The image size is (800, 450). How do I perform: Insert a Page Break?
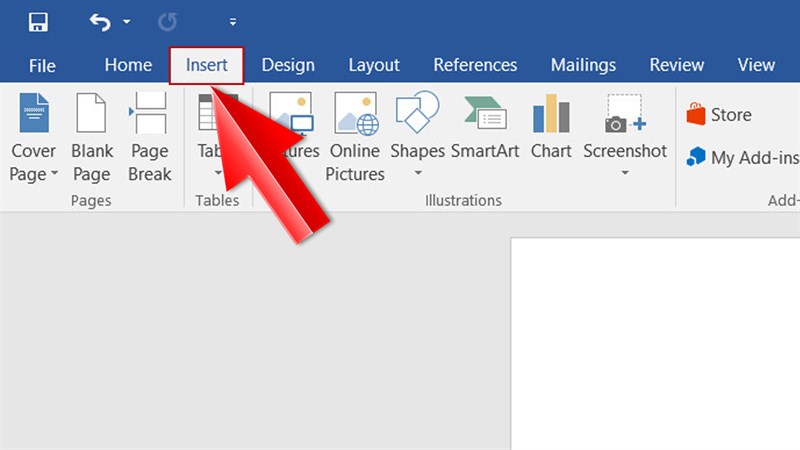click(x=149, y=137)
